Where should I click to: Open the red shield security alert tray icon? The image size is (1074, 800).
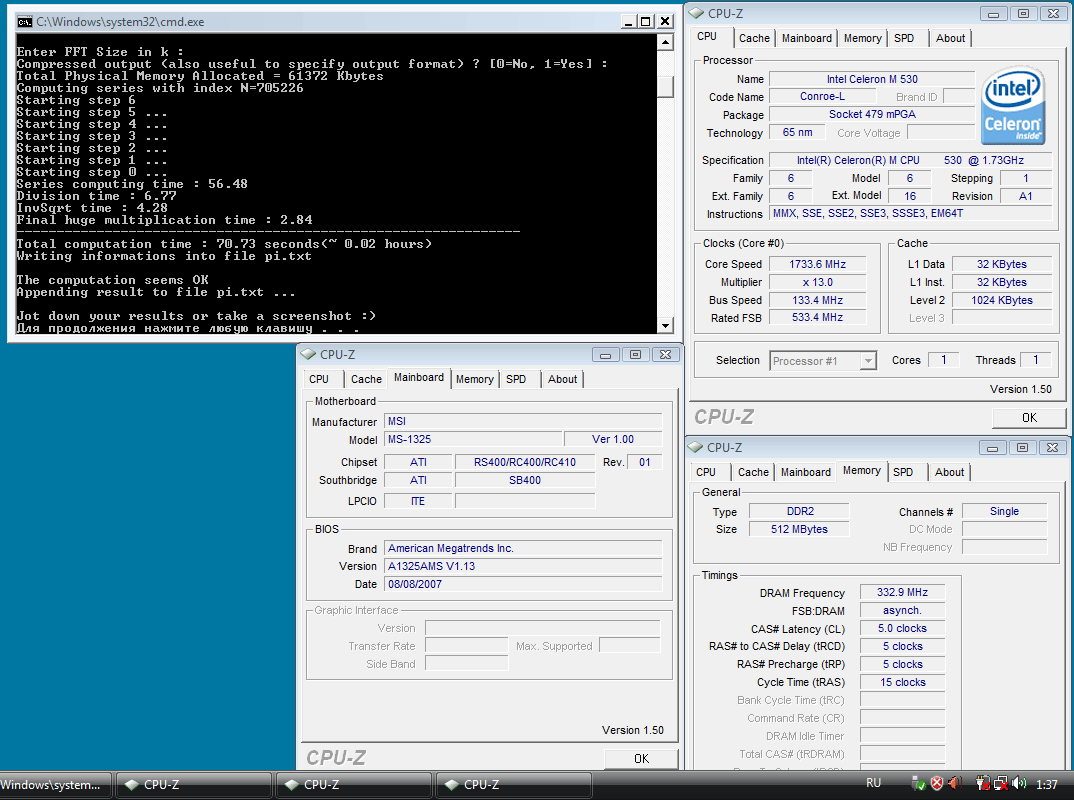(x=936, y=783)
